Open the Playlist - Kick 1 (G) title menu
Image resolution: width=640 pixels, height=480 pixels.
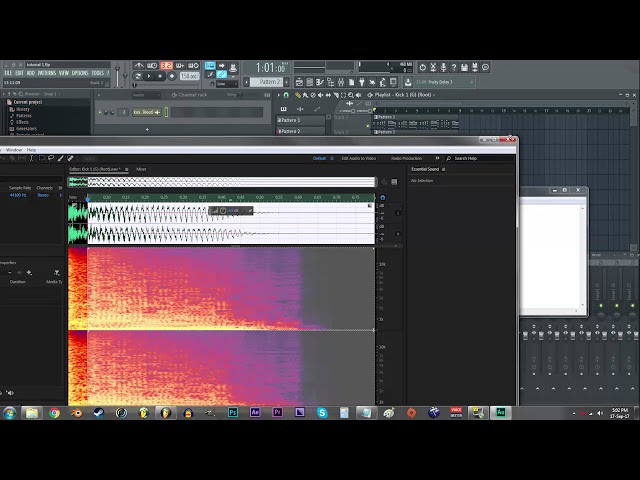tap(402, 95)
